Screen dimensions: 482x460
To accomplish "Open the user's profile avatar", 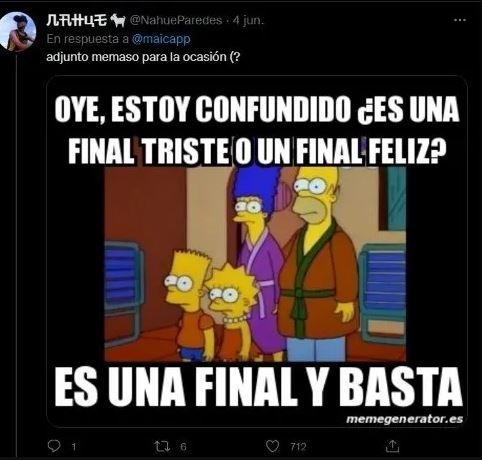I will point(17,32).
